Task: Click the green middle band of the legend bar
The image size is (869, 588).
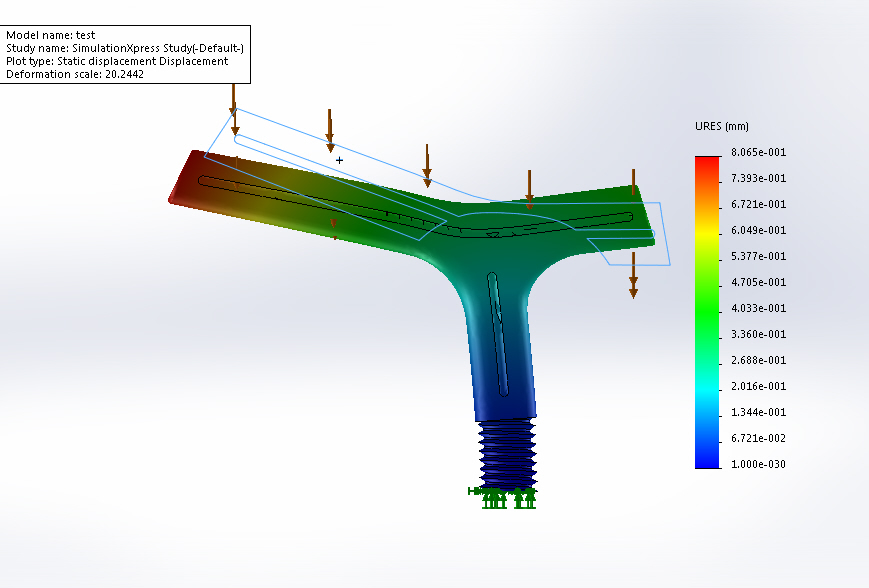Action: (x=707, y=300)
